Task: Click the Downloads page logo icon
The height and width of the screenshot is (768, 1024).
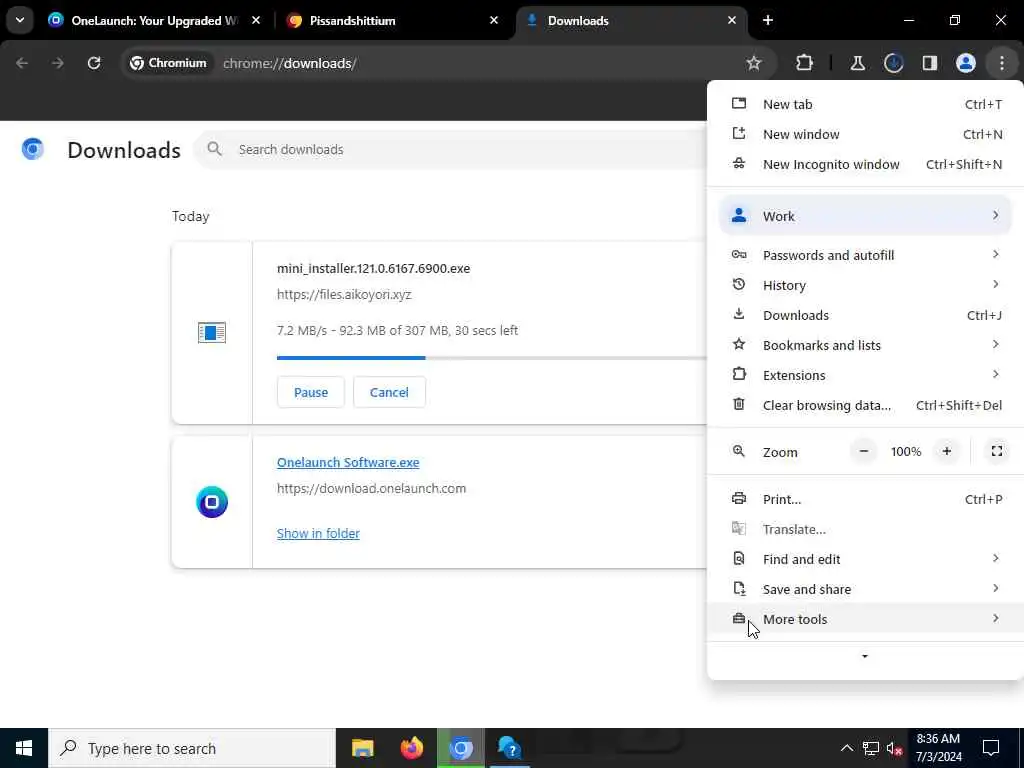Action: 33,150
